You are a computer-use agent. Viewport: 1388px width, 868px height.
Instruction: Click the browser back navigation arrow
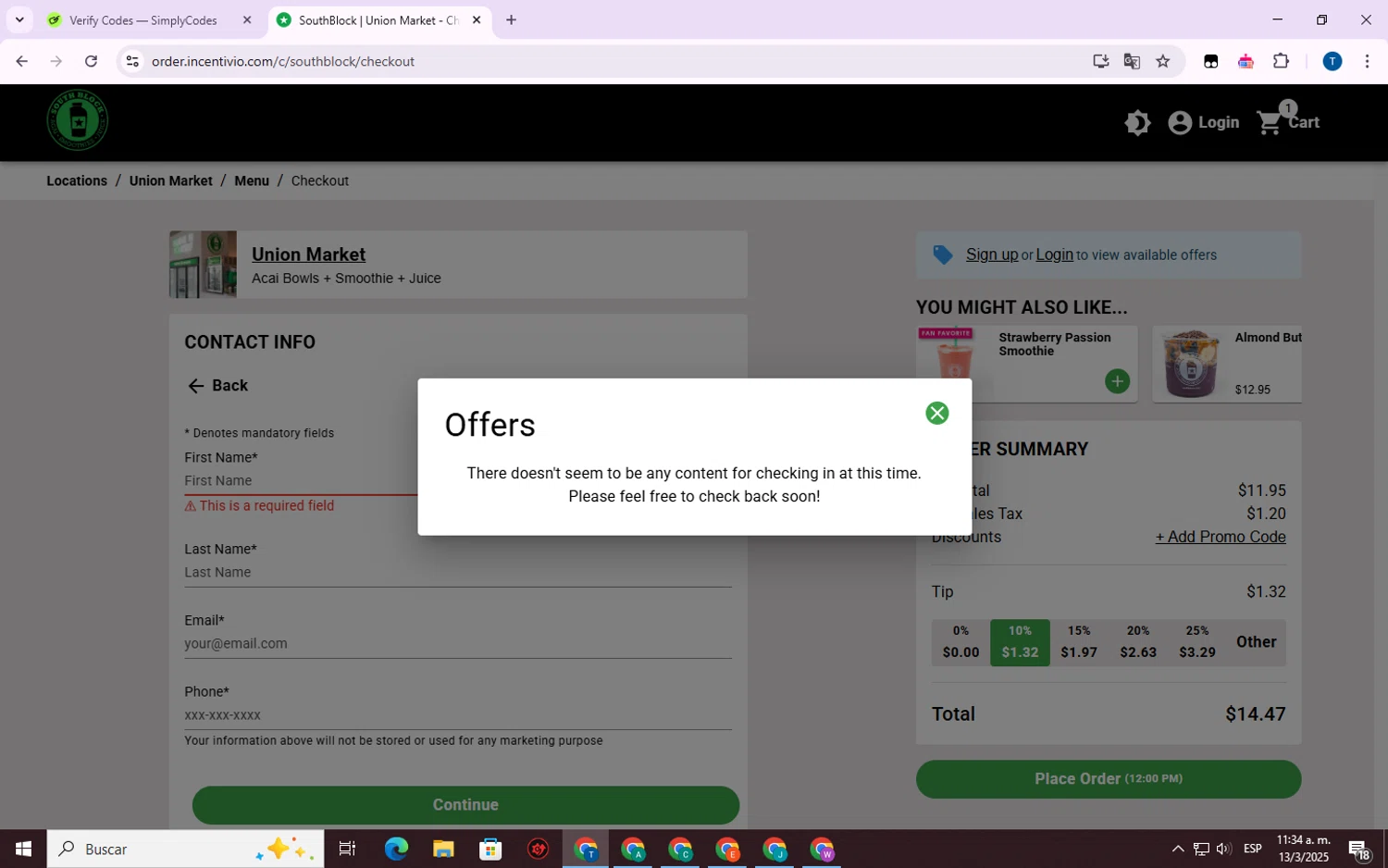pos(21,61)
